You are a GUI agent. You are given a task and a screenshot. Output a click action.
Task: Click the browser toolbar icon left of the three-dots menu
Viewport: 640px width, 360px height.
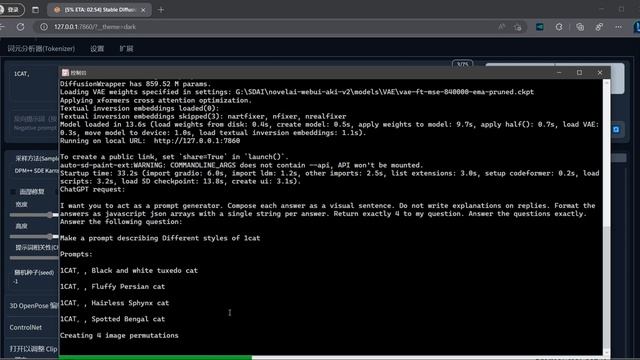coord(599,27)
